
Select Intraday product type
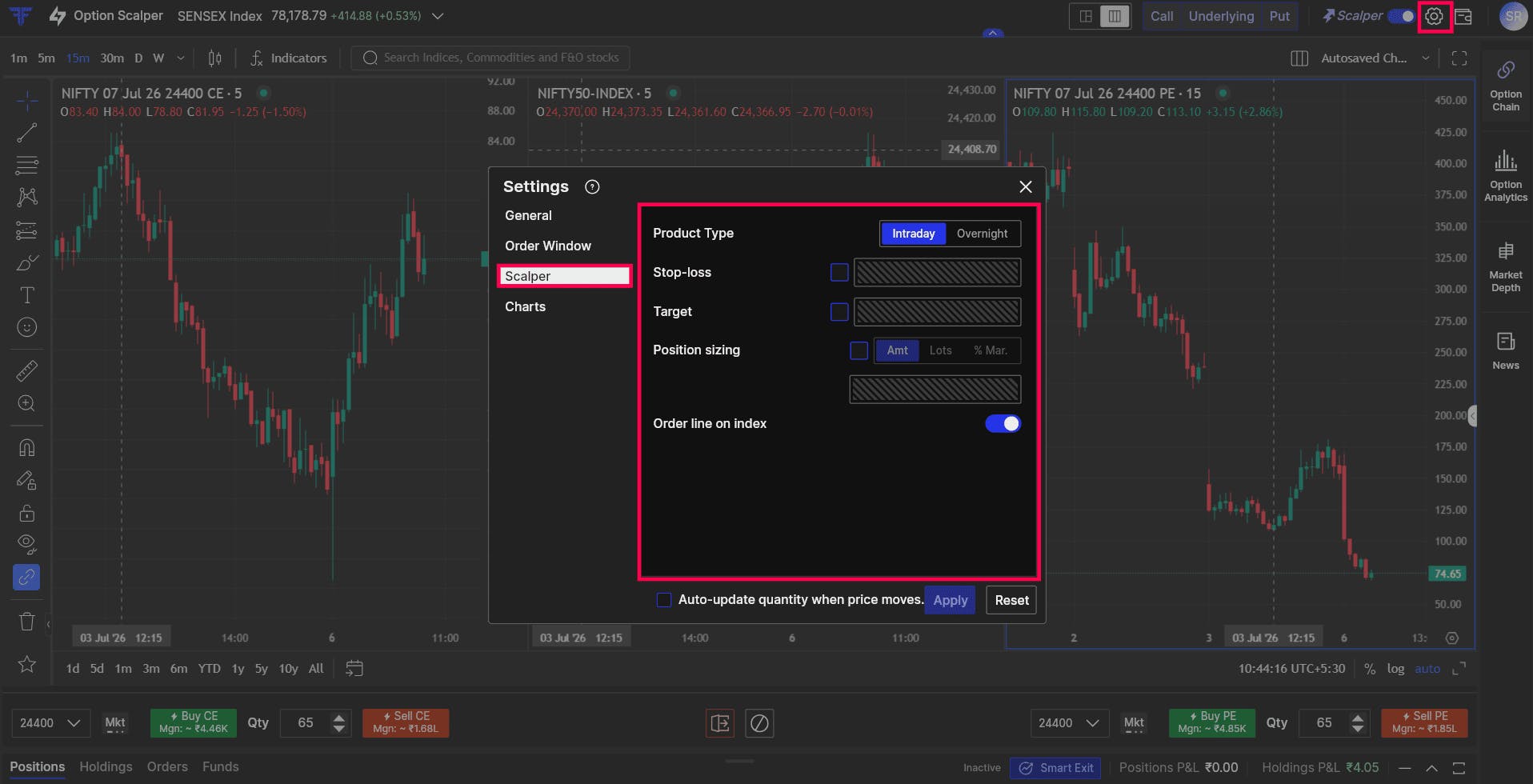tap(913, 234)
